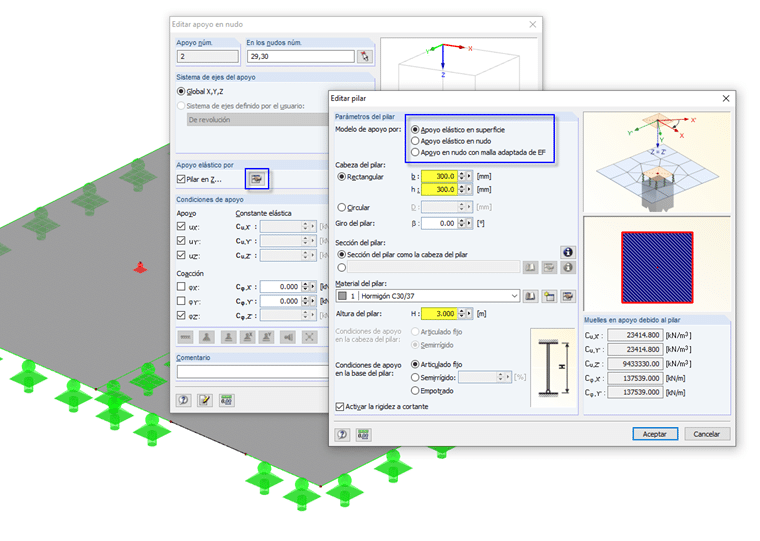This screenshot has width=760, height=541.
Task: Open the section info icon in Sección del pilar
Action: 568,252
